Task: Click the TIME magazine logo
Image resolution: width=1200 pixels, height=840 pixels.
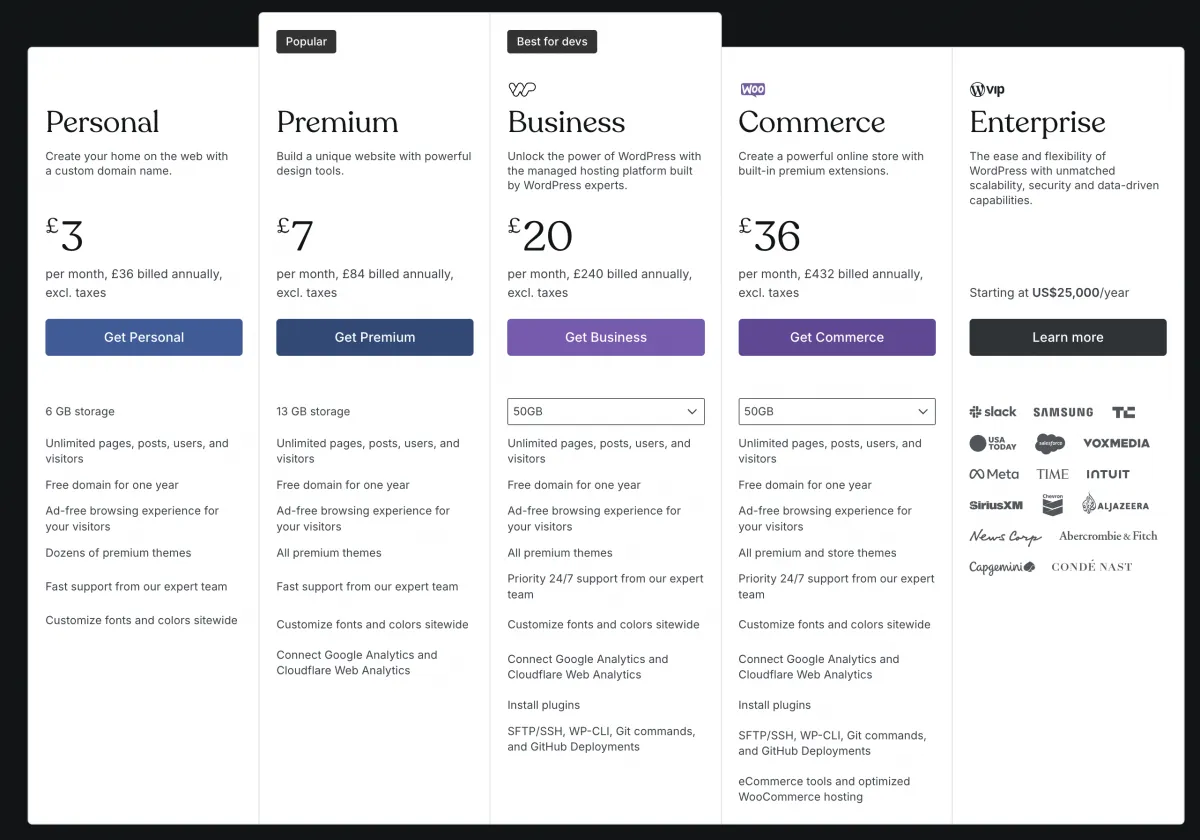Action: coord(1051,473)
